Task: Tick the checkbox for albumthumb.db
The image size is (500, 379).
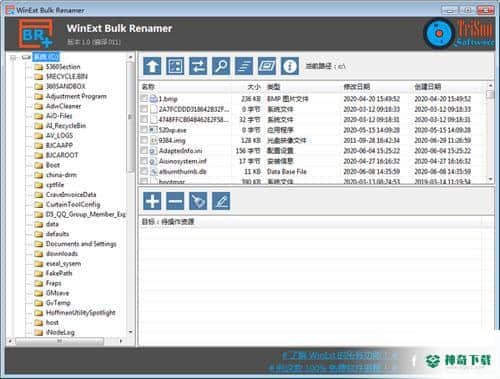Action: (144, 171)
